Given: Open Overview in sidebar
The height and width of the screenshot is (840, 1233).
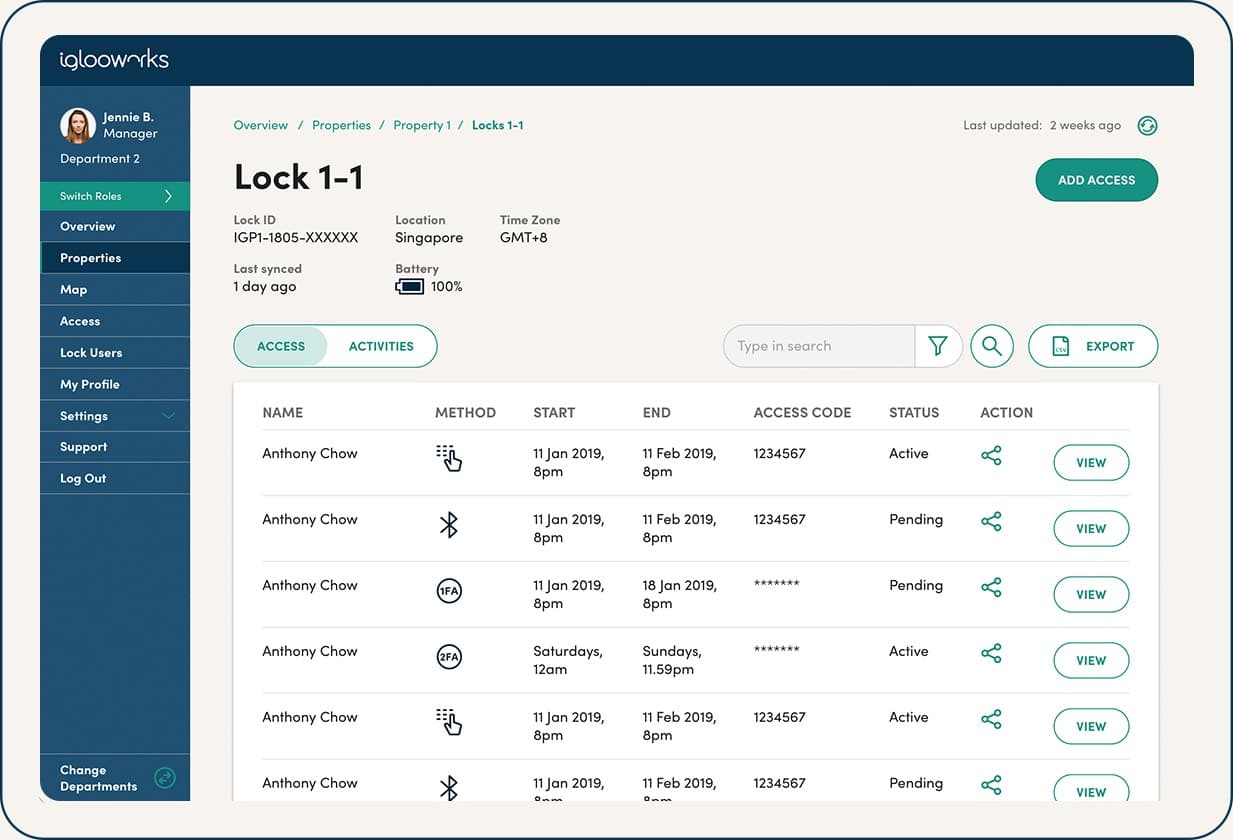Looking at the screenshot, I should point(115,226).
